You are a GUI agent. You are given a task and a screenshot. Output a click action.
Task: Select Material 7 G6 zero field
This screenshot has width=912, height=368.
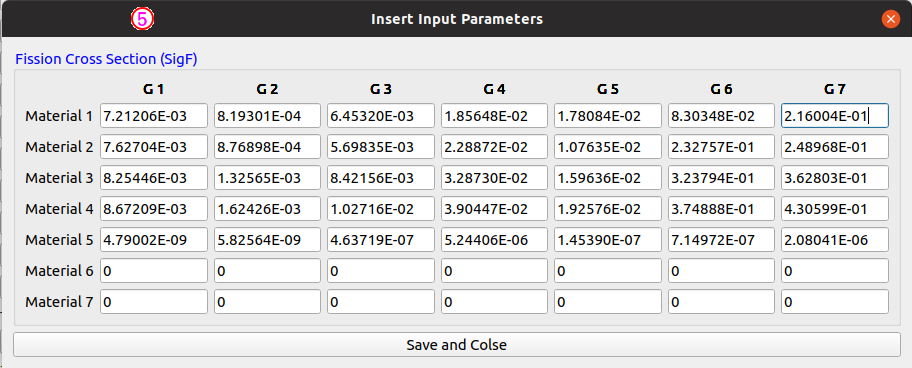click(721, 302)
